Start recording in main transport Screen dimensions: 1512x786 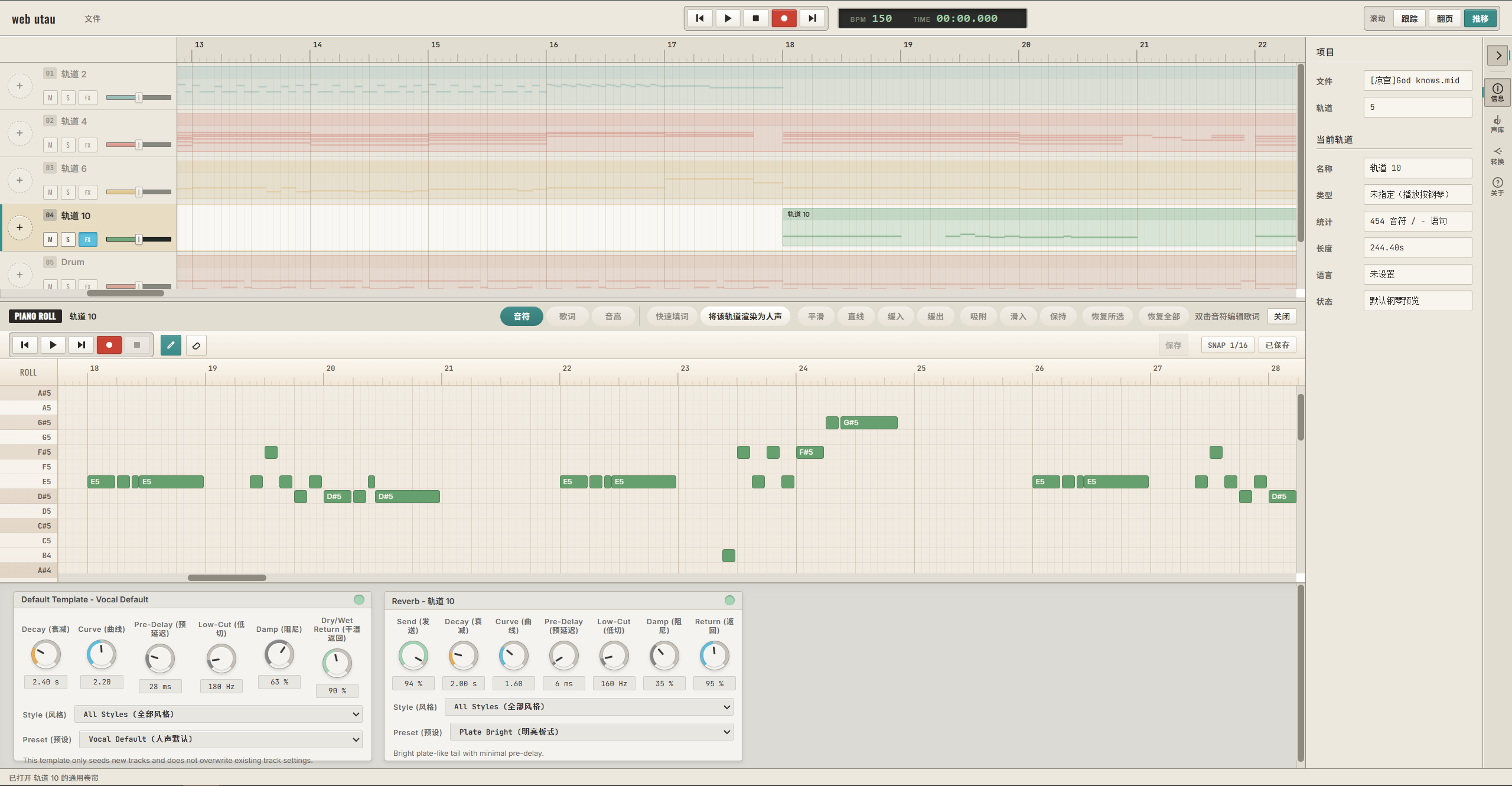784,18
